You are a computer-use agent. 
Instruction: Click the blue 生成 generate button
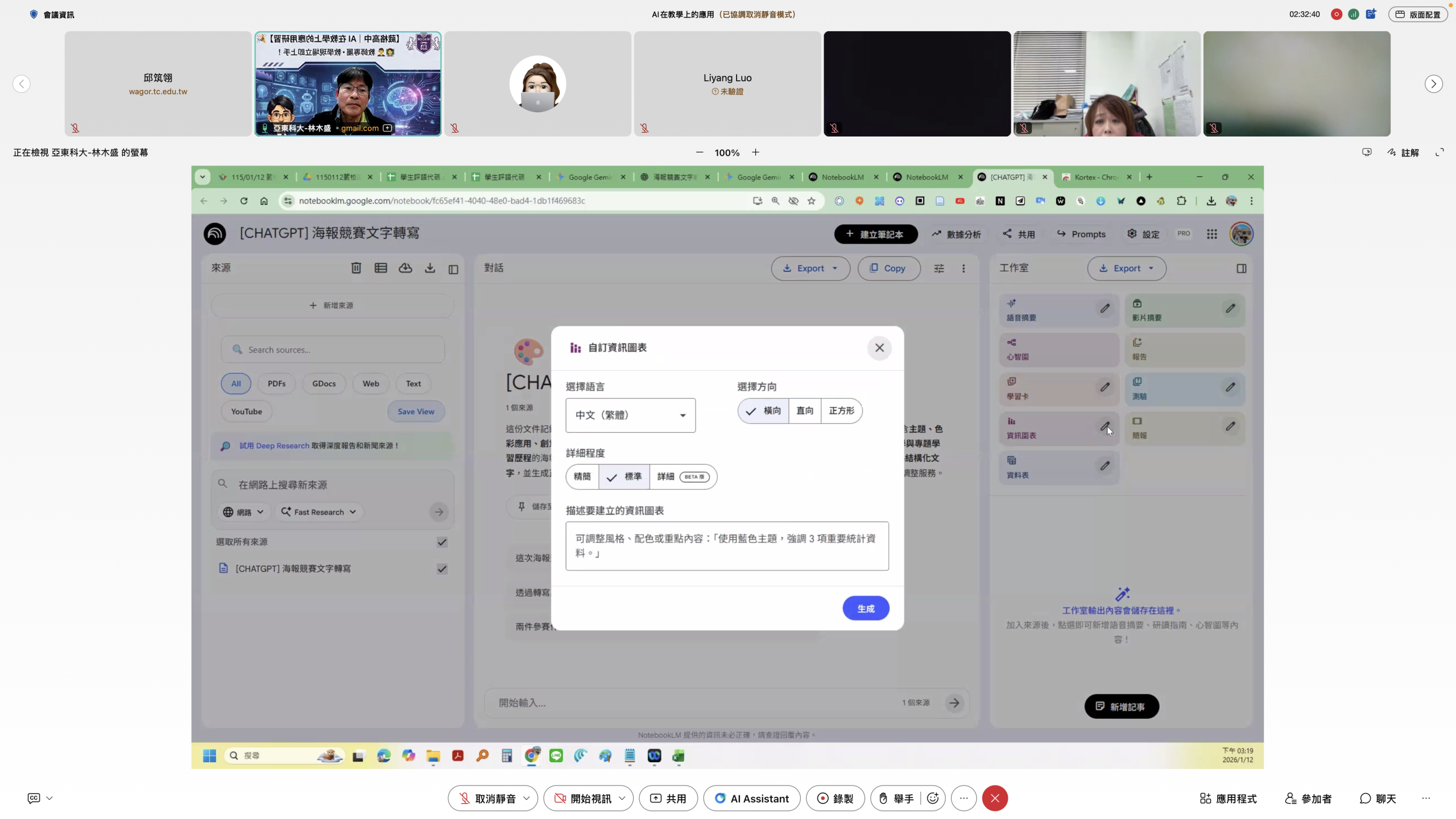866,609
